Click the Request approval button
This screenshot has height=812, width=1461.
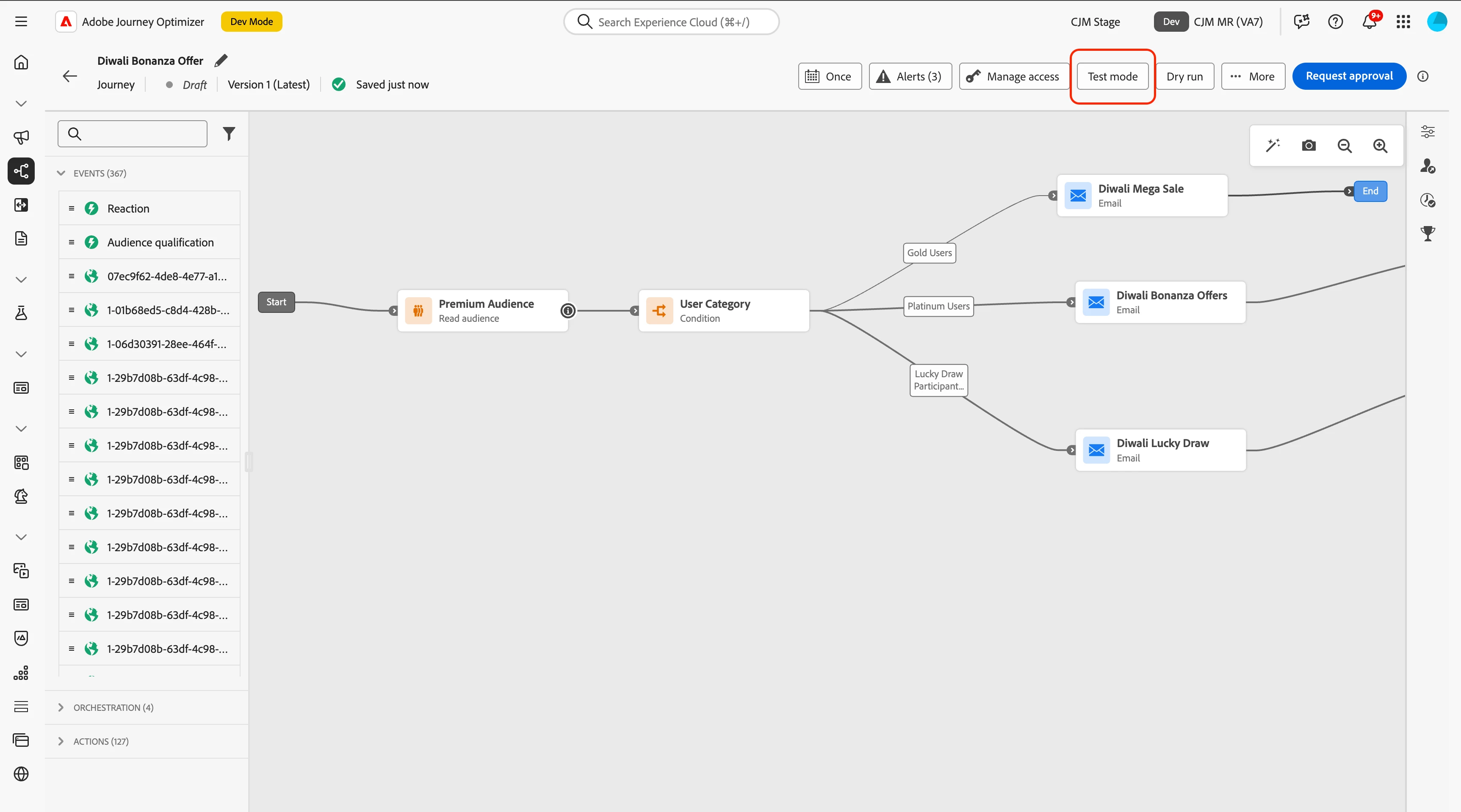pos(1349,77)
